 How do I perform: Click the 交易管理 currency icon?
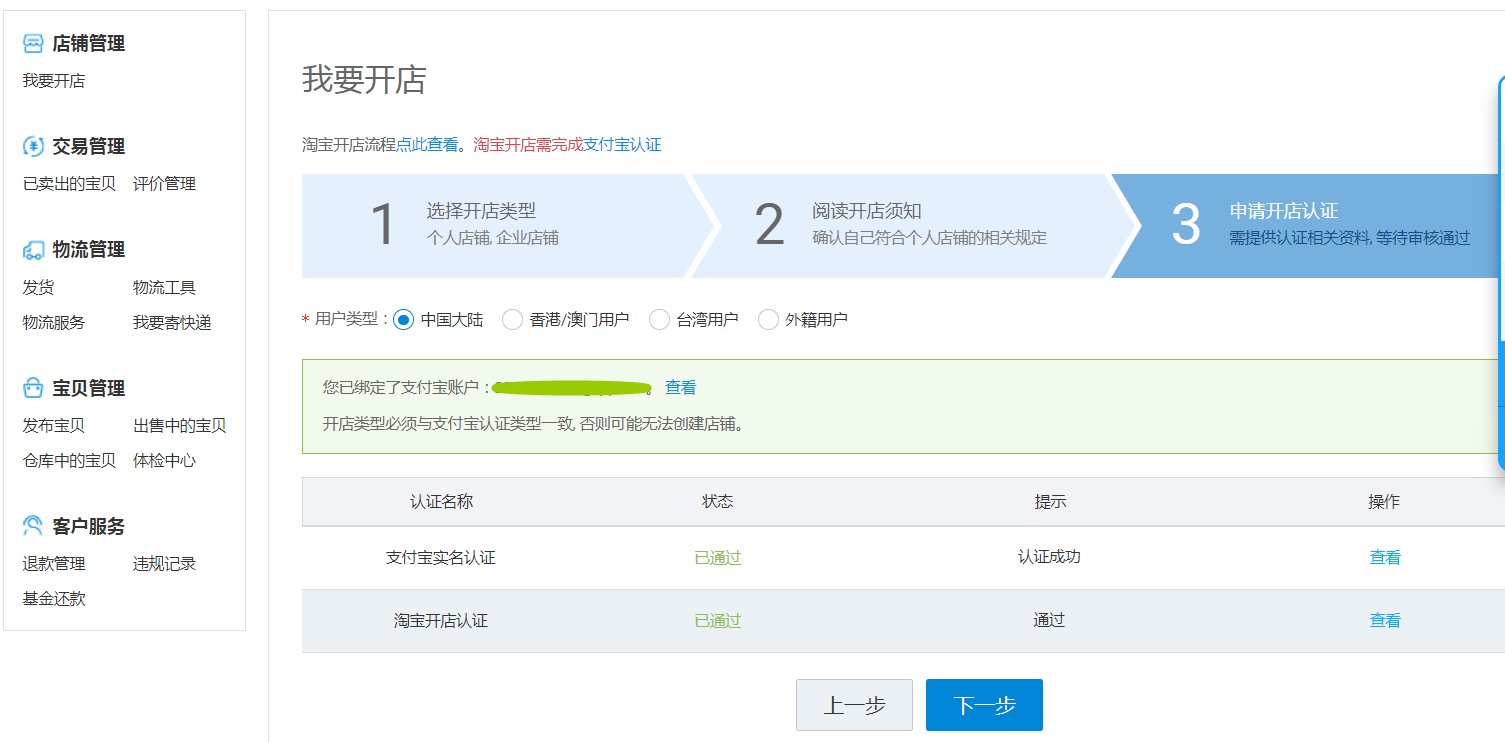32,145
